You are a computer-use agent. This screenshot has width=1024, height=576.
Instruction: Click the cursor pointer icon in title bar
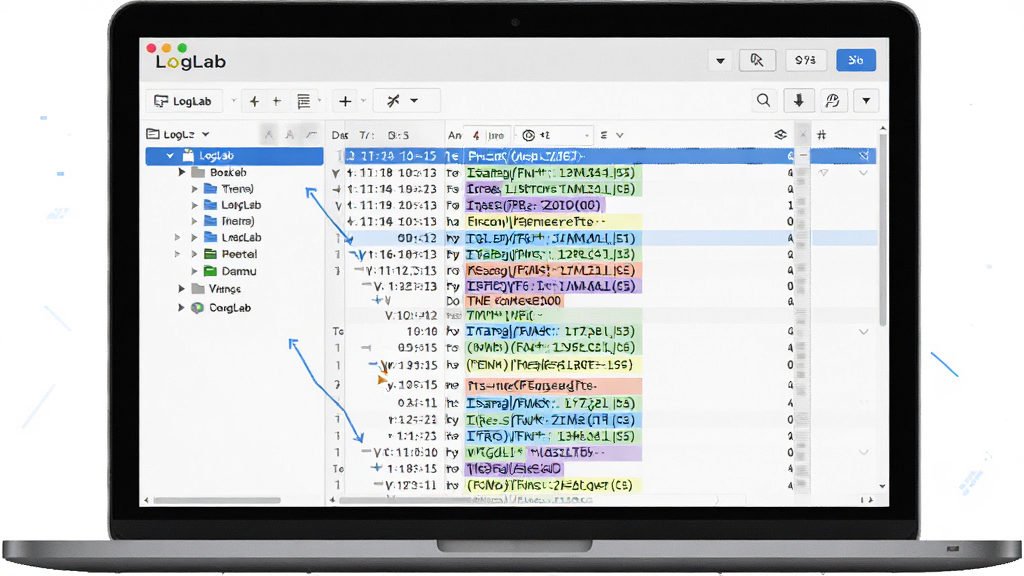click(x=757, y=60)
